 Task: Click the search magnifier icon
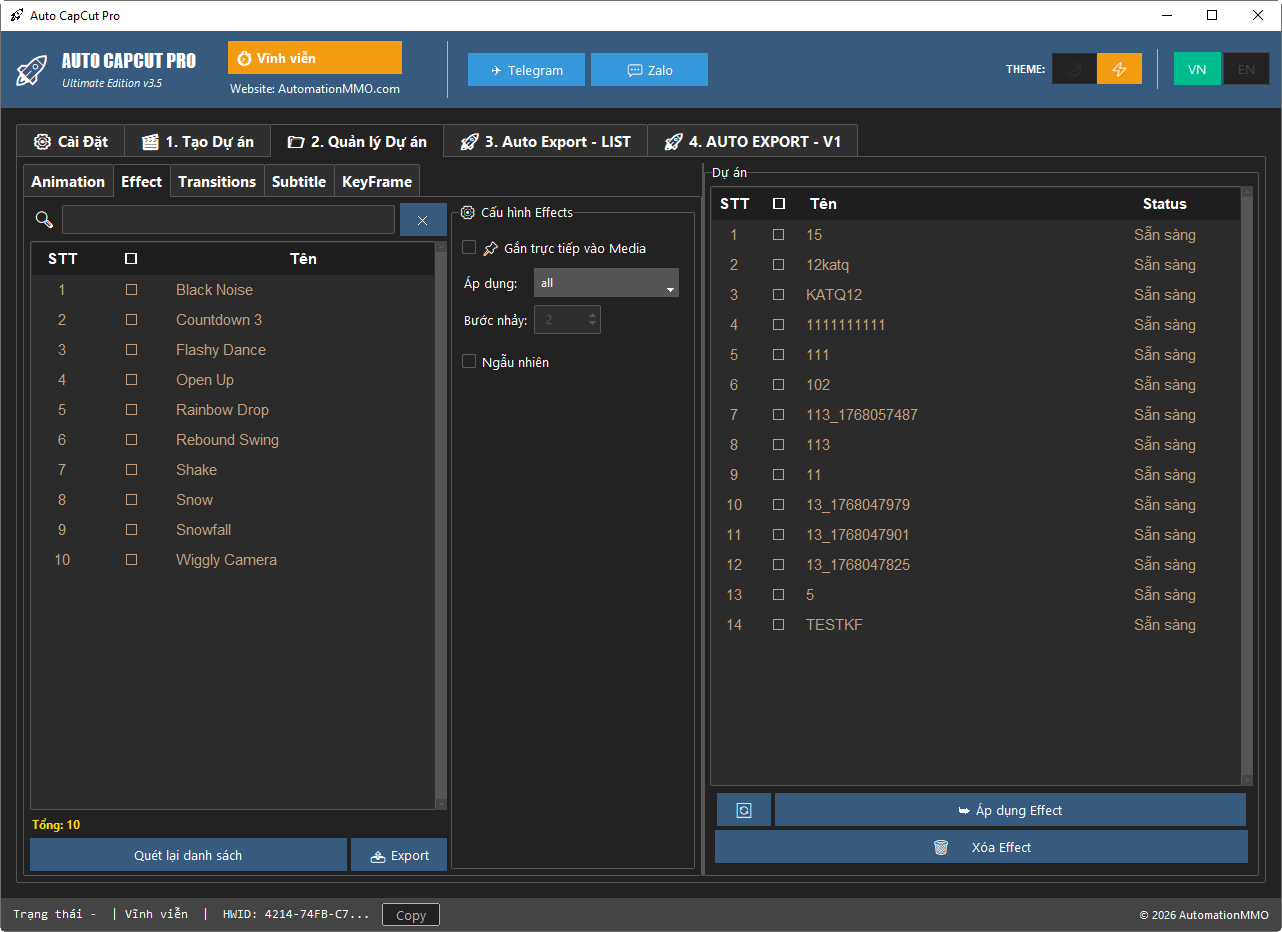(x=44, y=220)
